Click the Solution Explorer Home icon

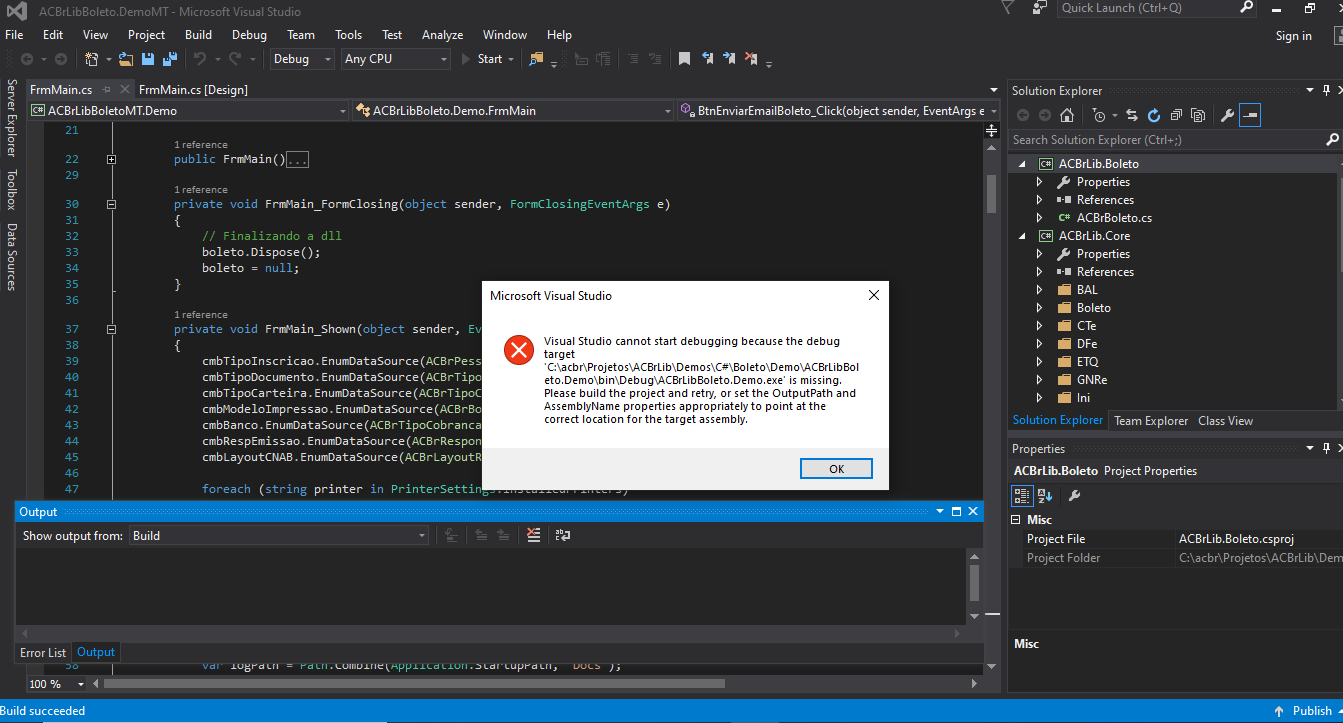point(1067,115)
